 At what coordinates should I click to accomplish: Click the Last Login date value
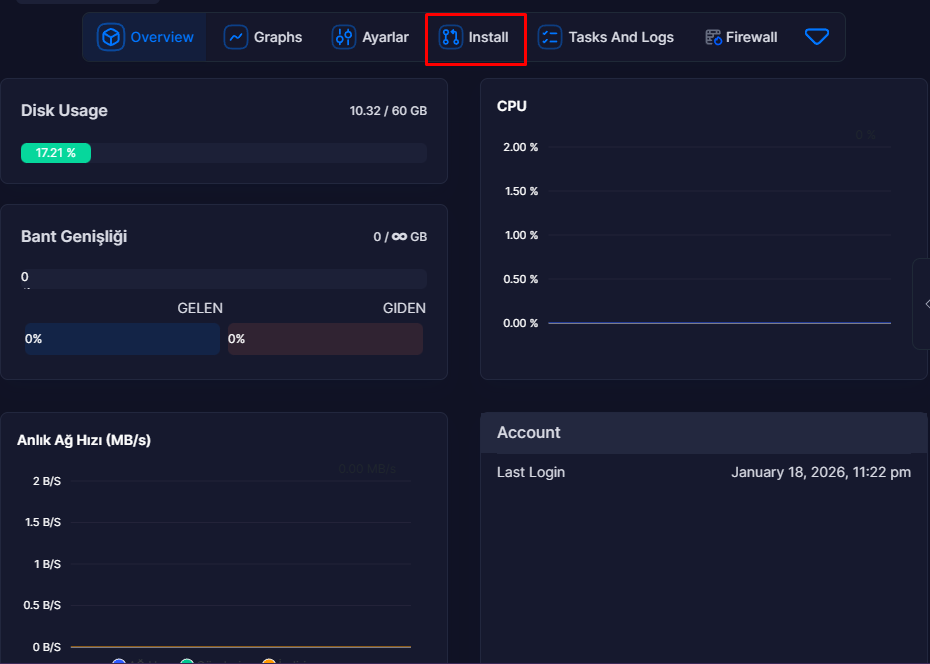[x=820, y=472]
